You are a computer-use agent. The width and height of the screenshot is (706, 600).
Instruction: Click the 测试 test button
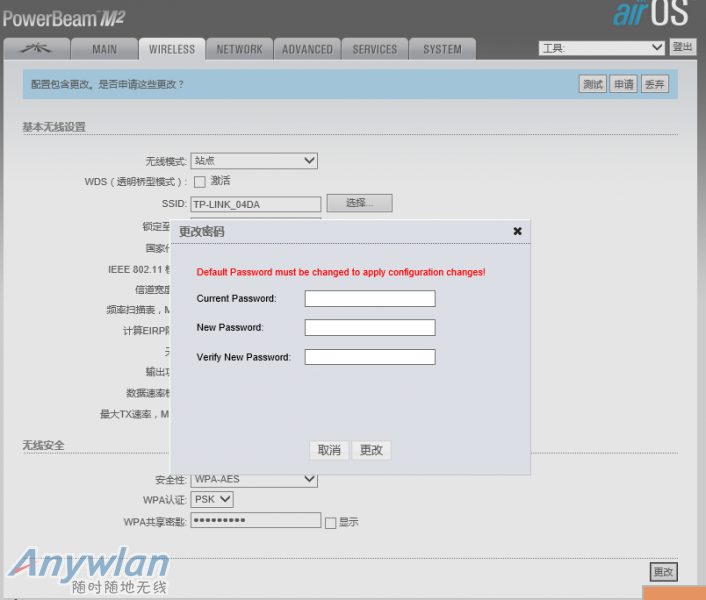click(x=593, y=84)
